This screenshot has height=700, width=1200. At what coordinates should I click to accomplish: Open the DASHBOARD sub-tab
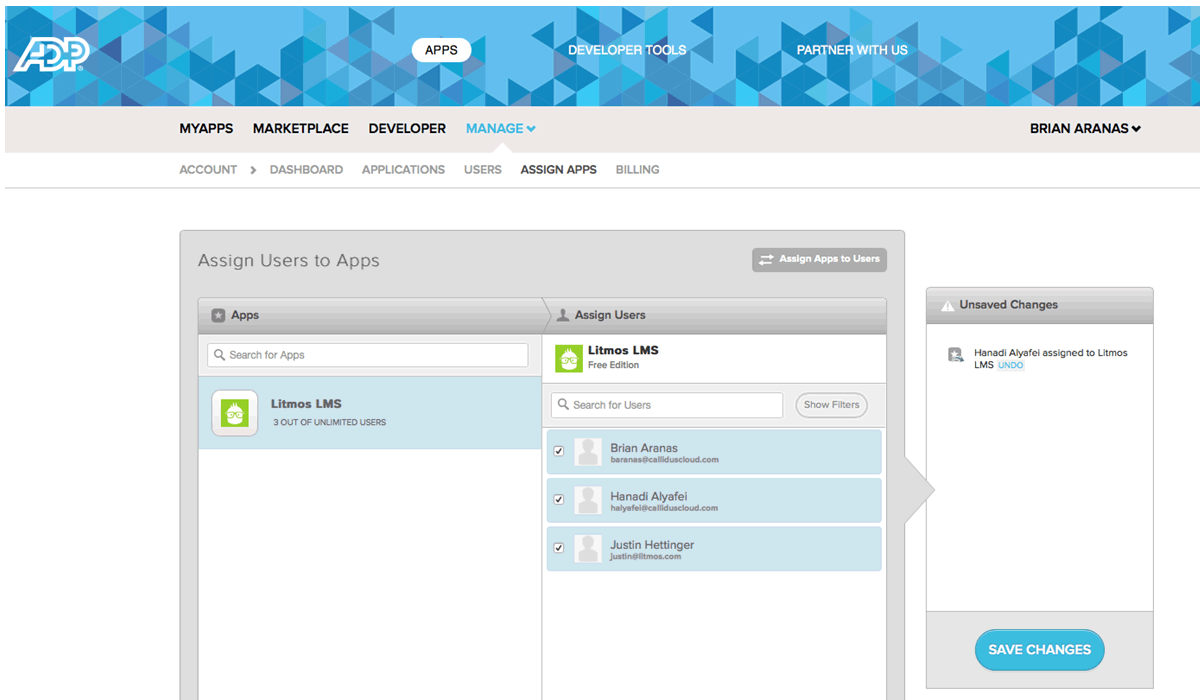click(x=306, y=170)
